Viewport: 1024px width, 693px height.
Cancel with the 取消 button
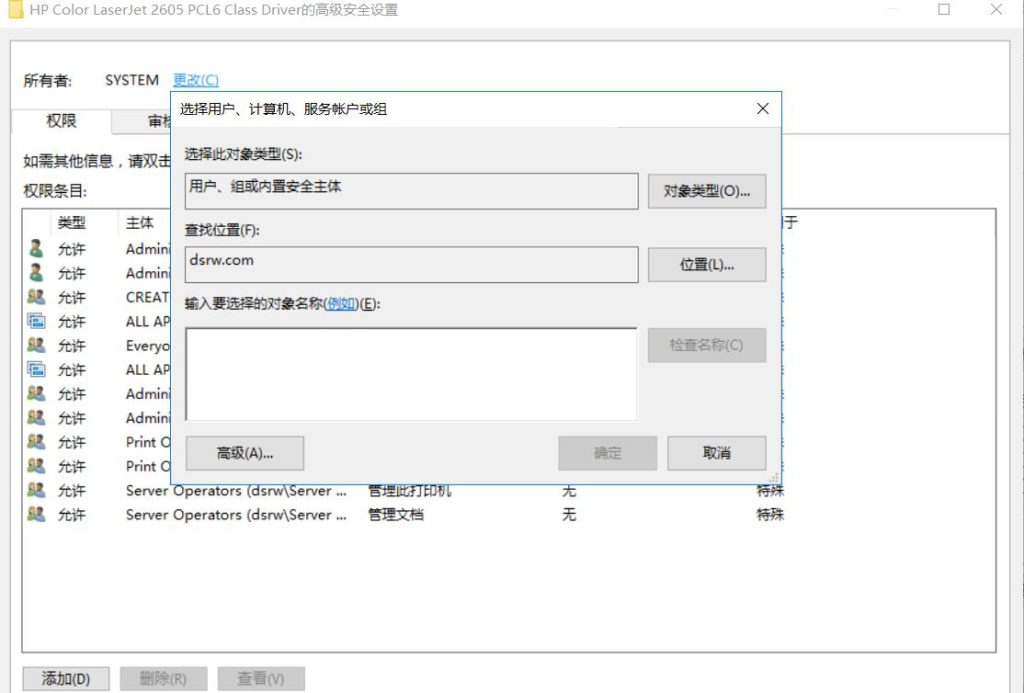click(x=716, y=453)
